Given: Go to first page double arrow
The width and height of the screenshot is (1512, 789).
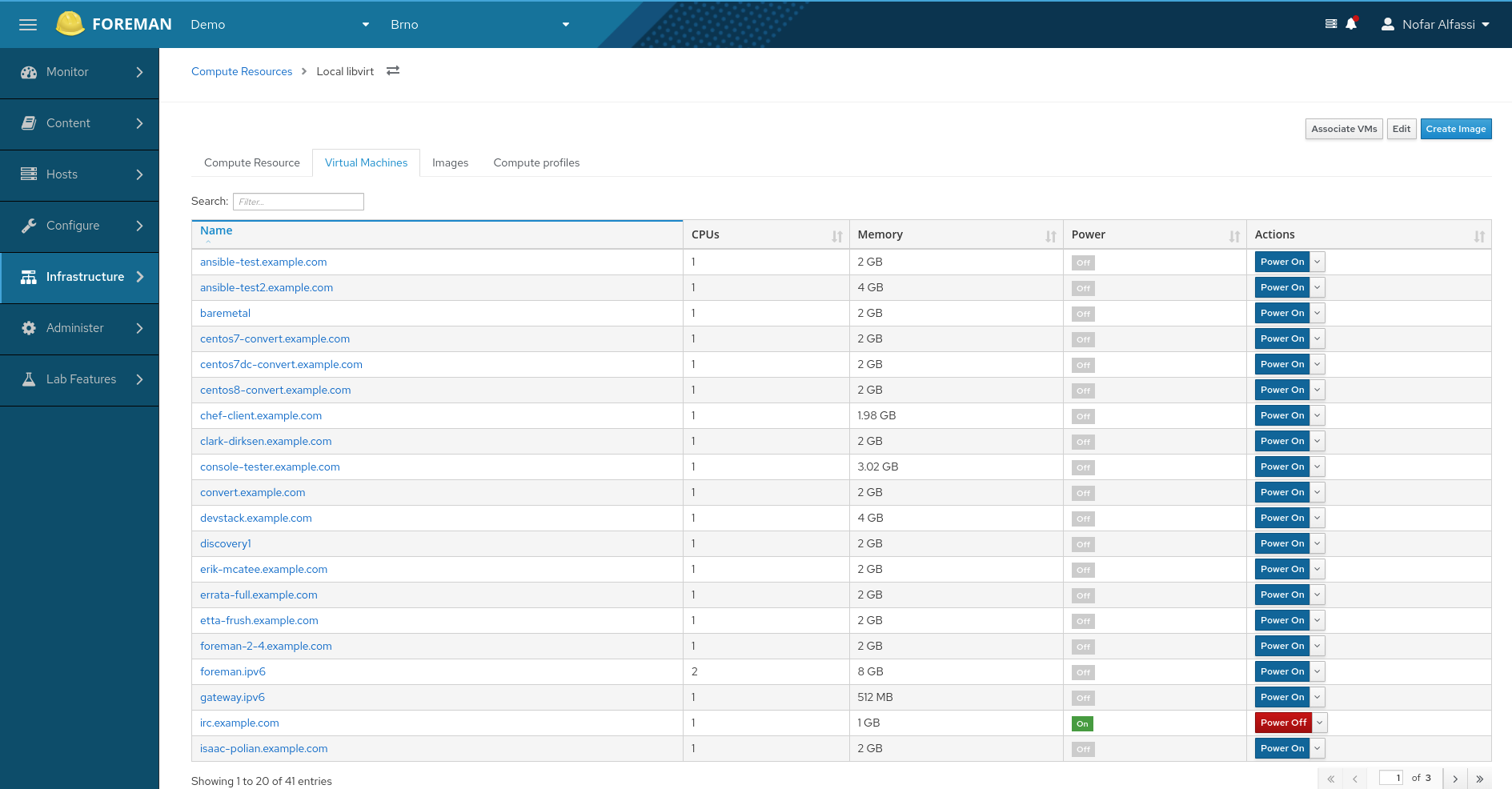Looking at the screenshot, I should tap(1330, 779).
